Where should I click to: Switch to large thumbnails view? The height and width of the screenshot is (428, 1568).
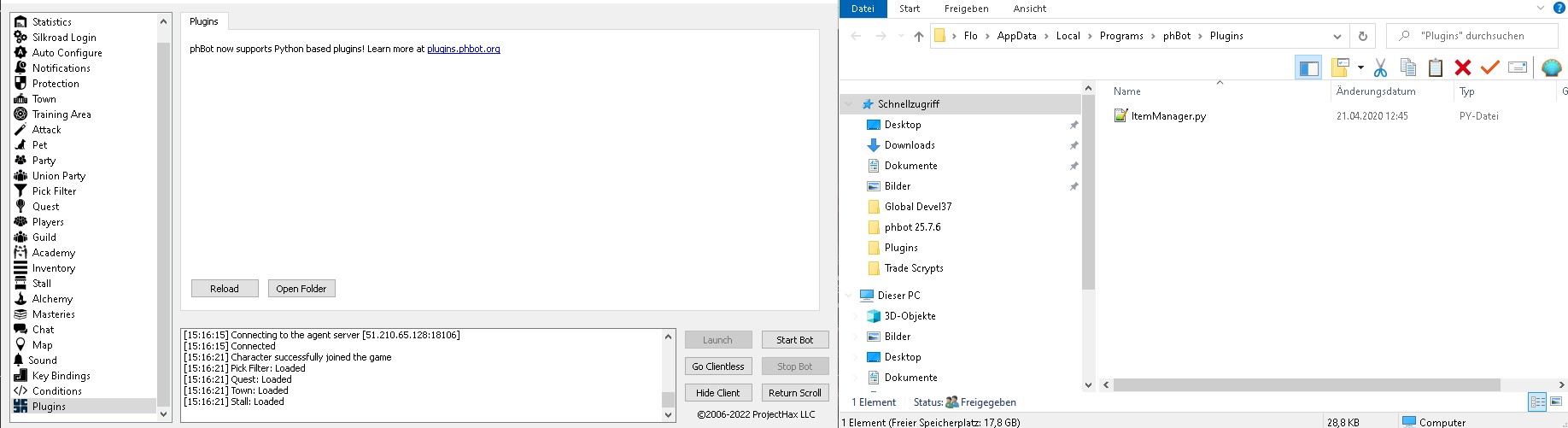click(x=1556, y=402)
